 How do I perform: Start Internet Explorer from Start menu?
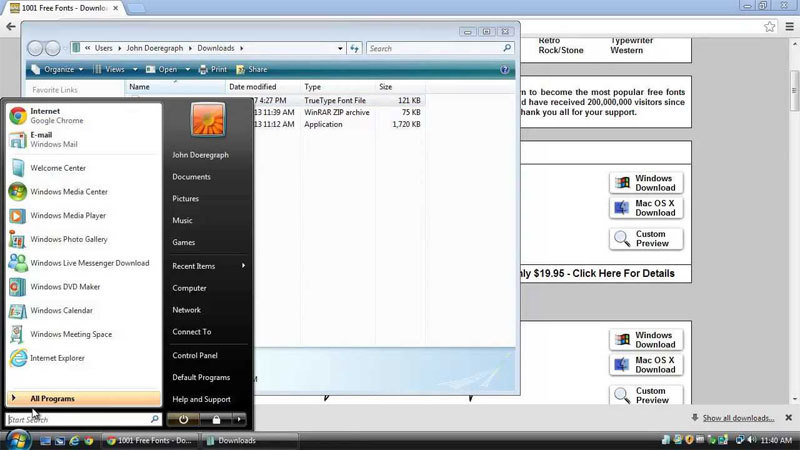point(57,358)
